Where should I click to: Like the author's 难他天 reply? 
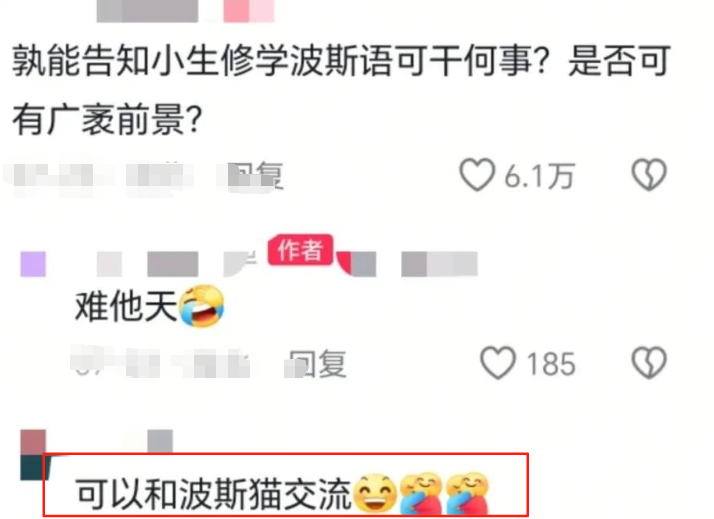coord(498,363)
